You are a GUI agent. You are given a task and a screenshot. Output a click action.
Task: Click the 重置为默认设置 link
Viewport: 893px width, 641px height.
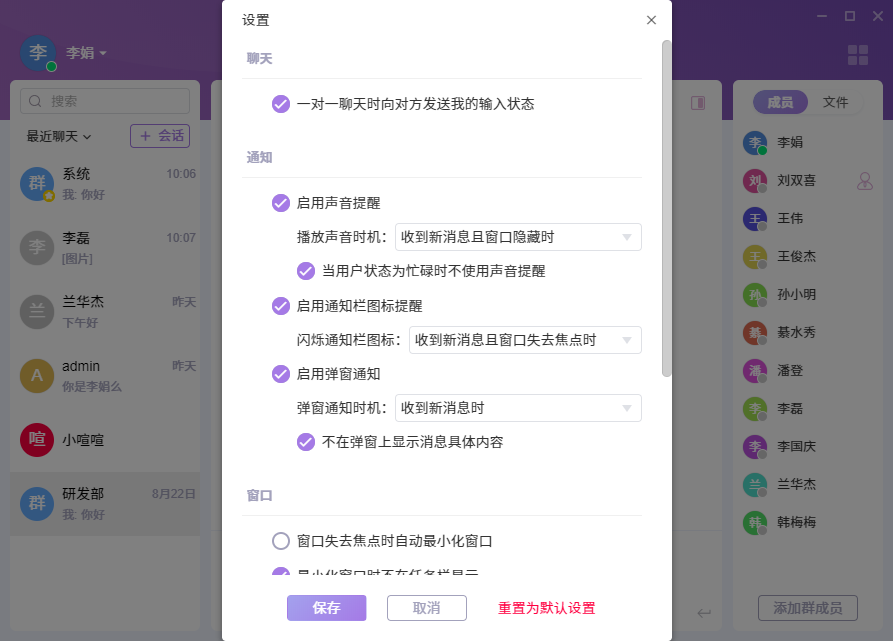[x=547, y=608]
